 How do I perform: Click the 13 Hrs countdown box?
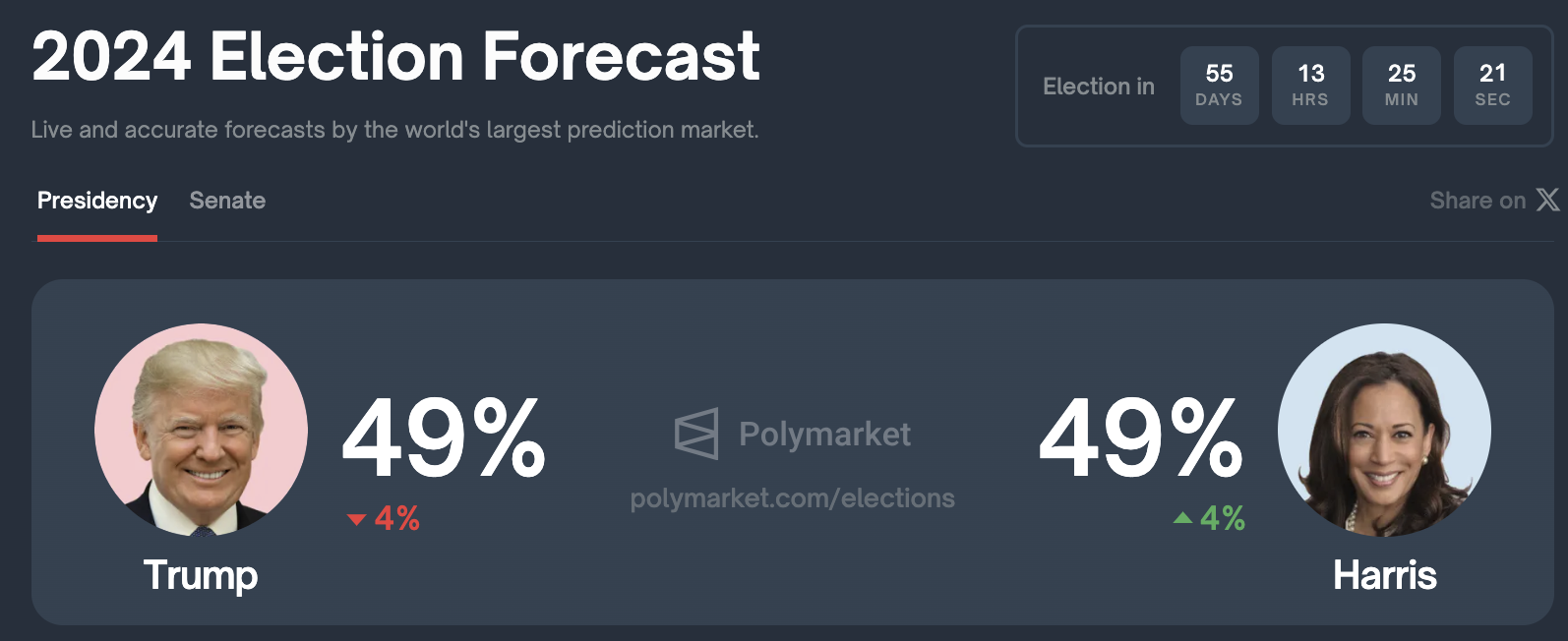point(1310,86)
